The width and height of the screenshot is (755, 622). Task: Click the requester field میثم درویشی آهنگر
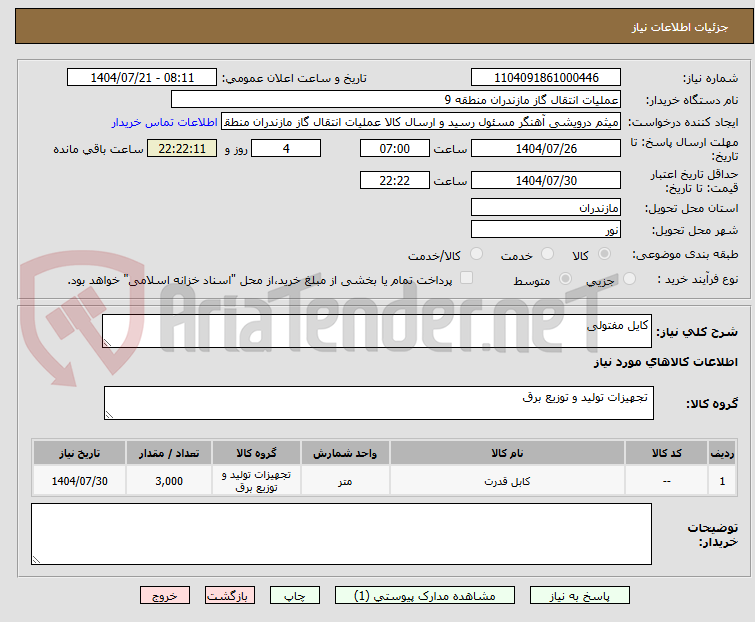click(420, 122)
